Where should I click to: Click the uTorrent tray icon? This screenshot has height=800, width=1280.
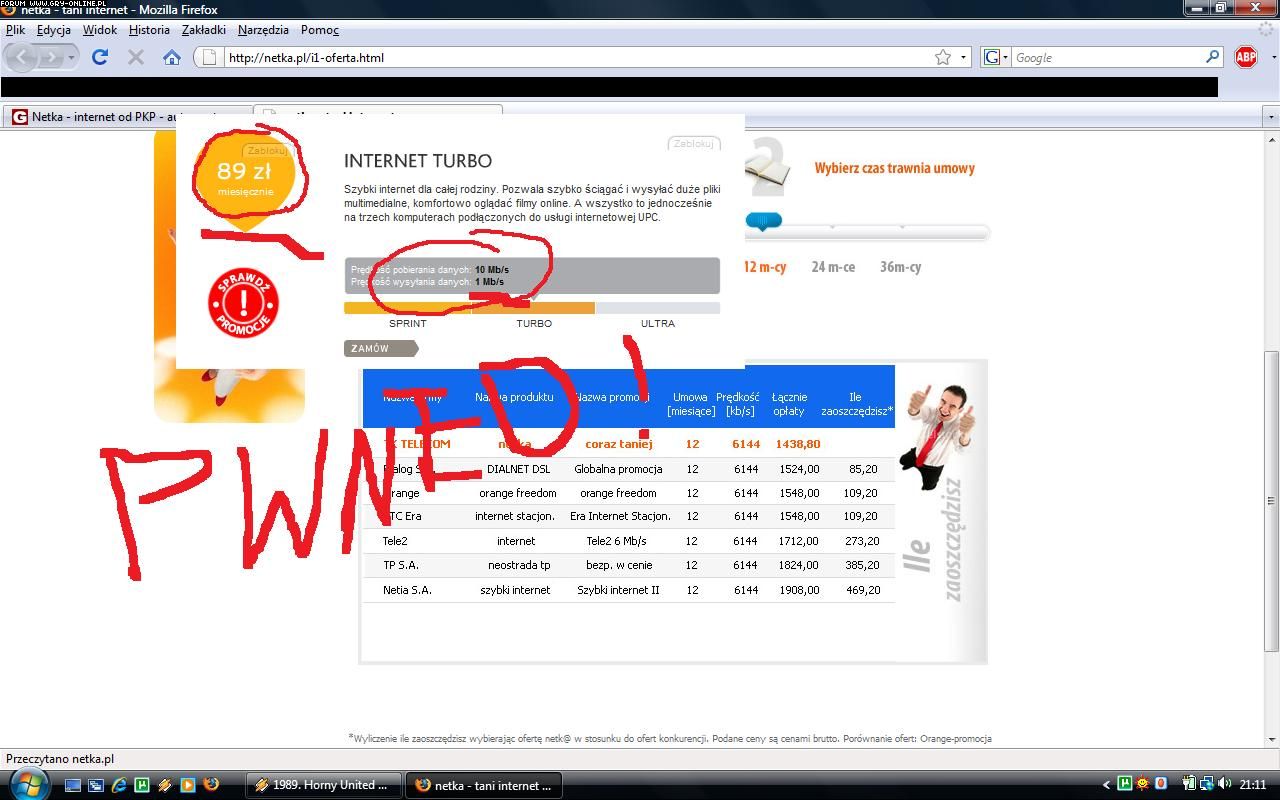click(x=1125, y=784)
